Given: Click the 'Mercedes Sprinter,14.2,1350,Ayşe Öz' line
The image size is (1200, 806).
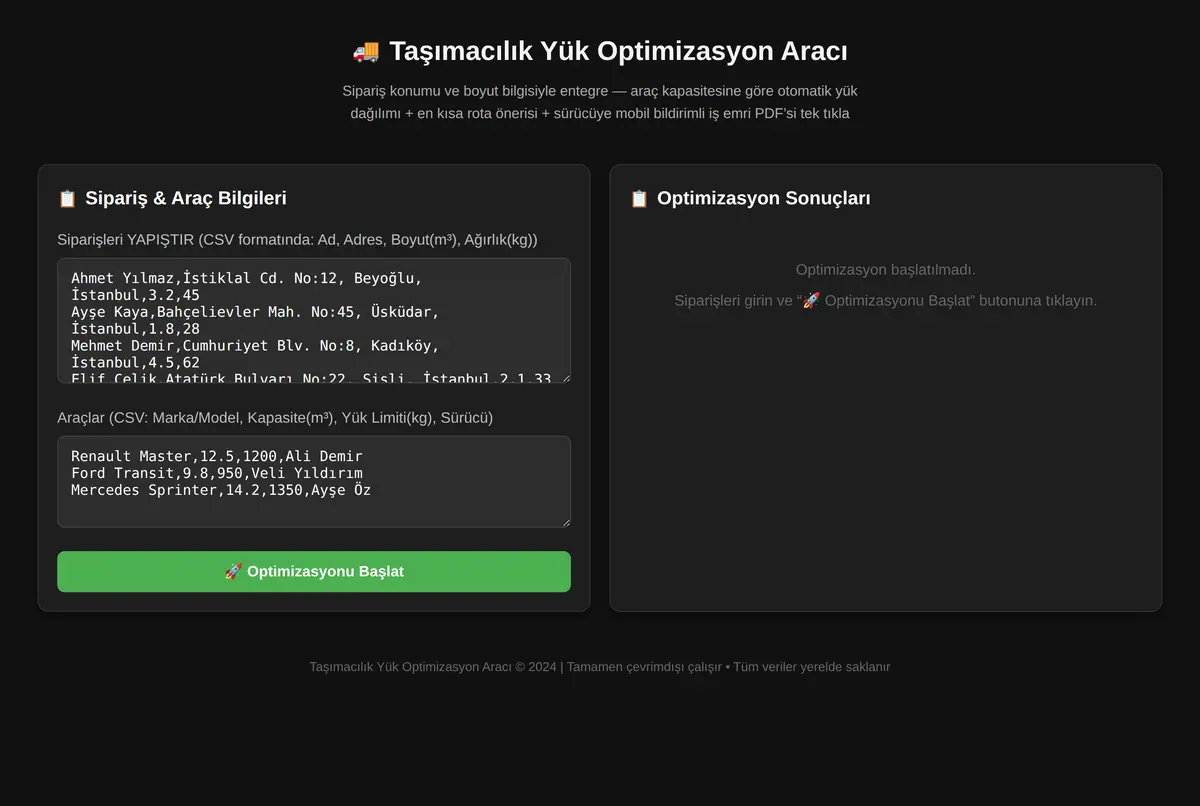Looking at the screenshot, I should pyautogui.click(x=221, y=490).
